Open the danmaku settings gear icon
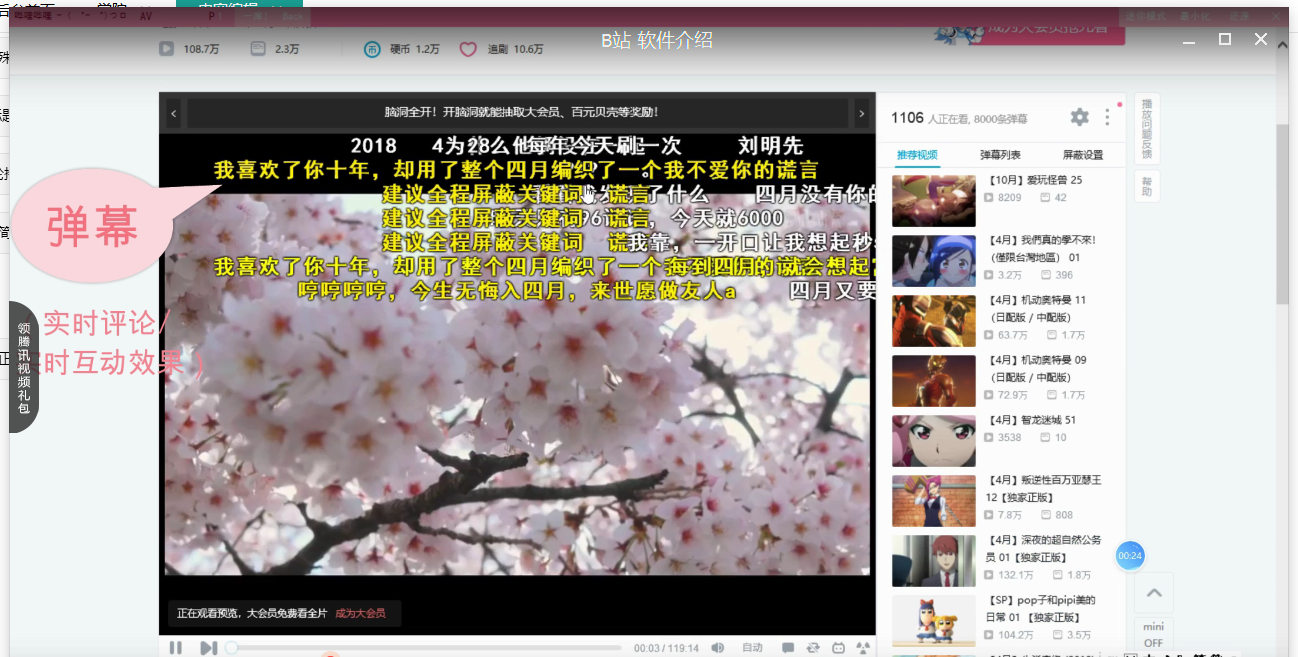Screen dimensions: 1298x657 [x=1079, y=117]
